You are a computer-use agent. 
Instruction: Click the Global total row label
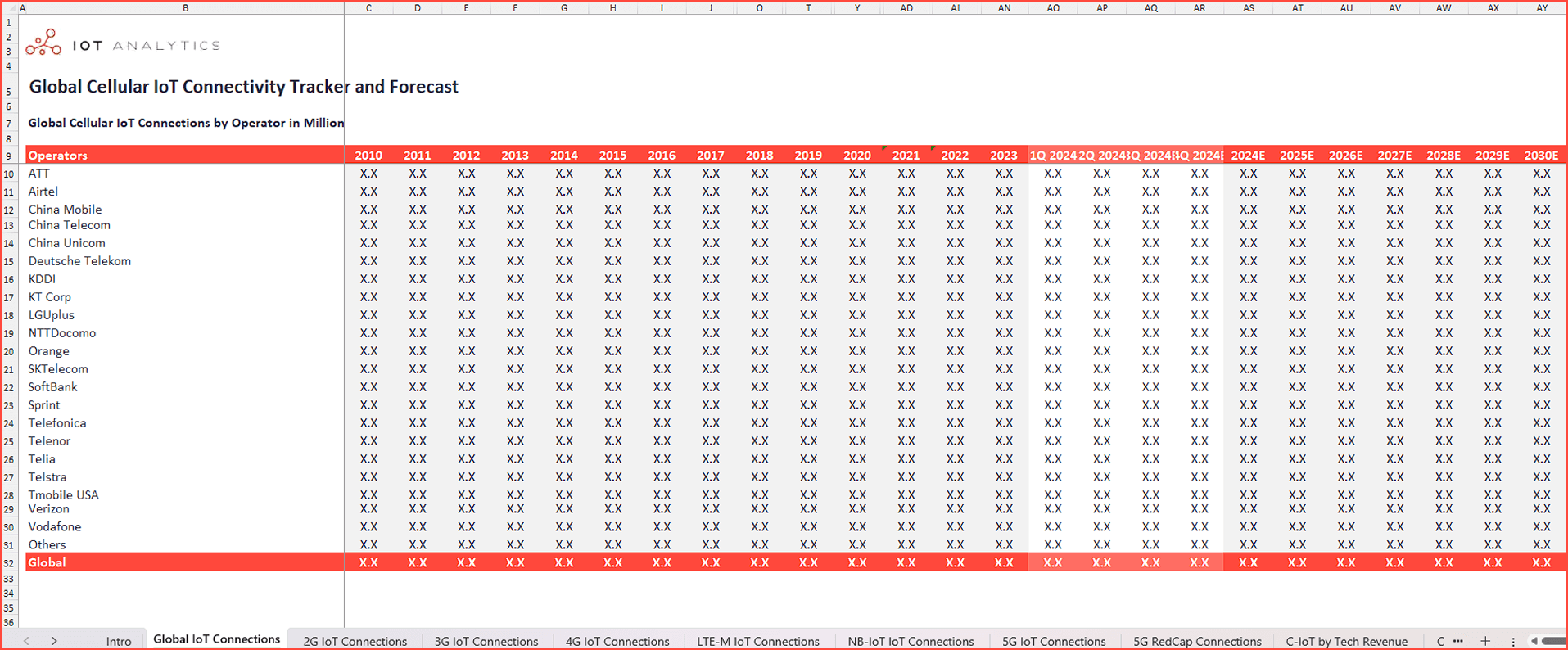[185, 562]
